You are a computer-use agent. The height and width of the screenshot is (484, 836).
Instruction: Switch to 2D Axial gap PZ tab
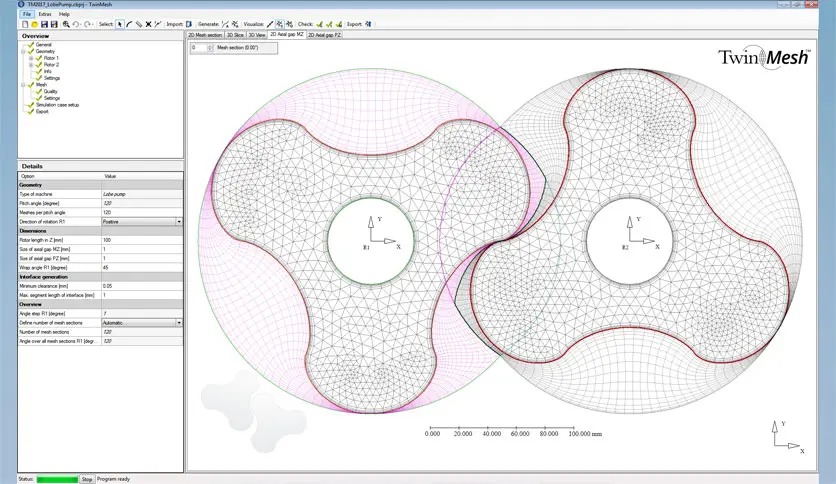tap(324, 35)
